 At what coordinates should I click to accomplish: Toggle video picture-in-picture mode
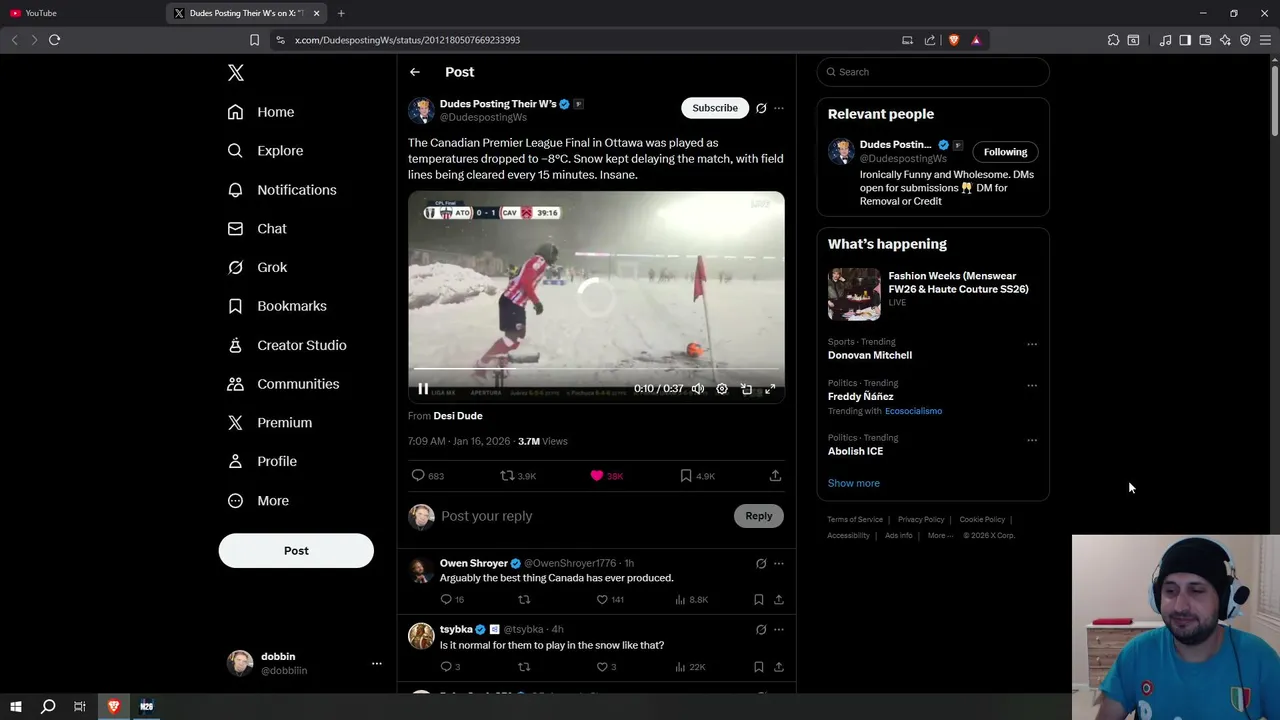tap(746, 389)
